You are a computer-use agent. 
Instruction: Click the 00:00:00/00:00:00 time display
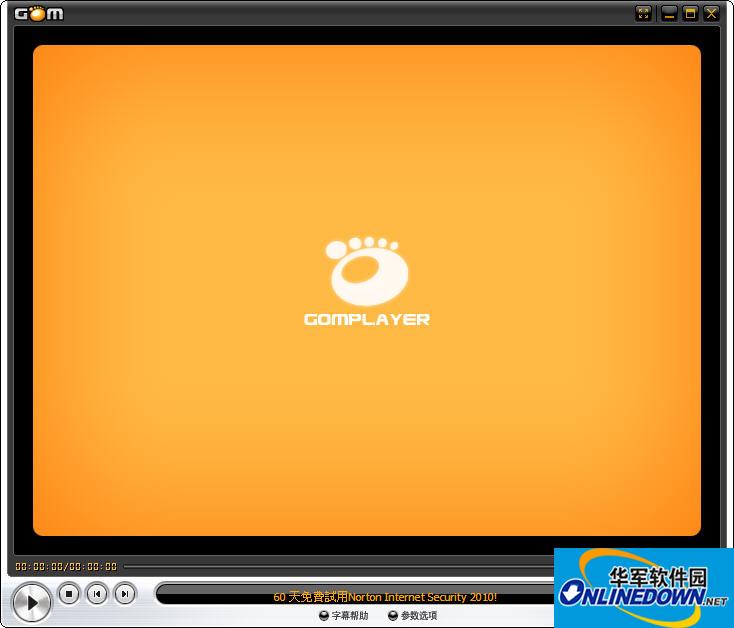click(66, 567)
